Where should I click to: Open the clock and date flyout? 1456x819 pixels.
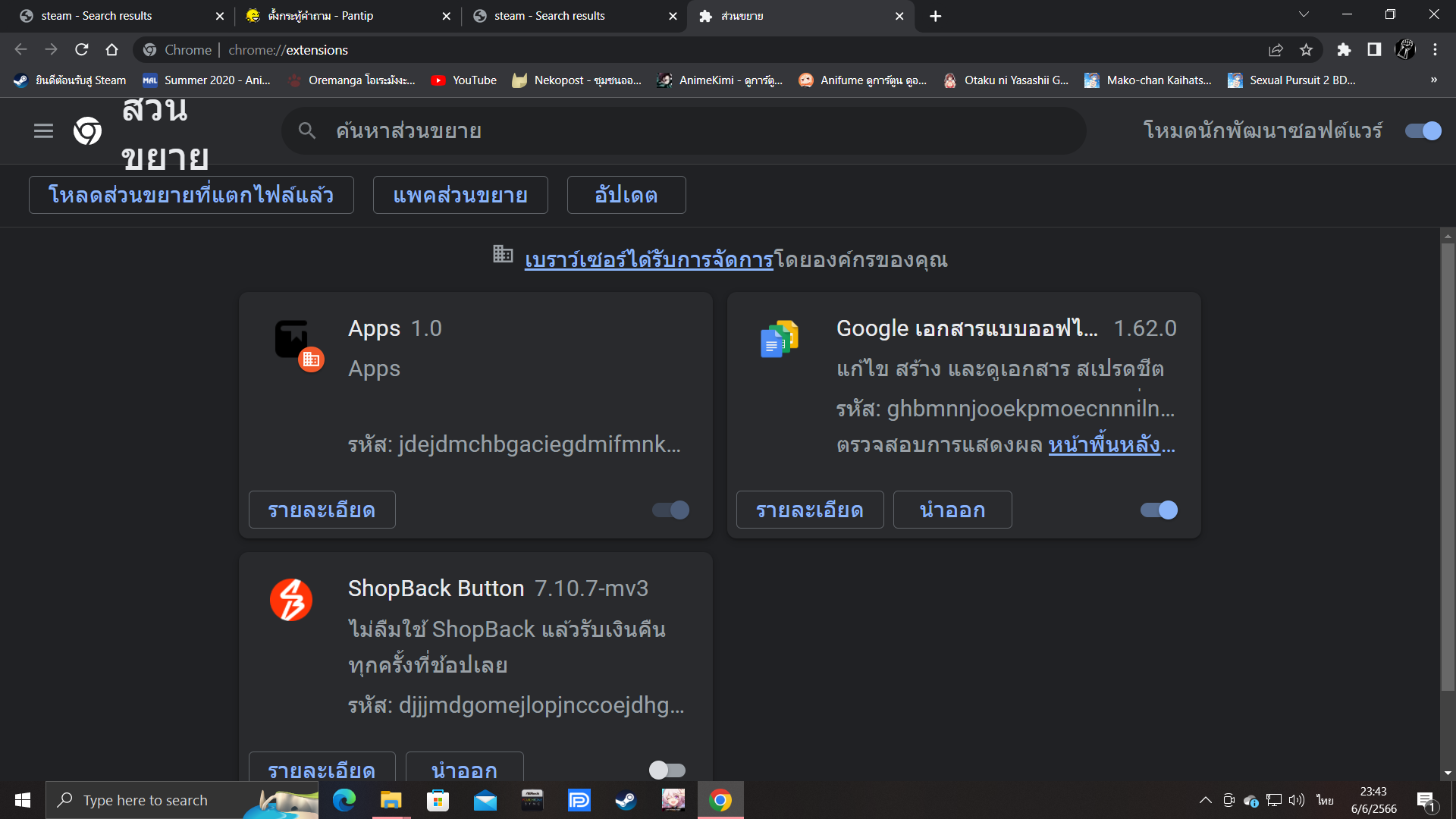click(x=1373, y=800)
